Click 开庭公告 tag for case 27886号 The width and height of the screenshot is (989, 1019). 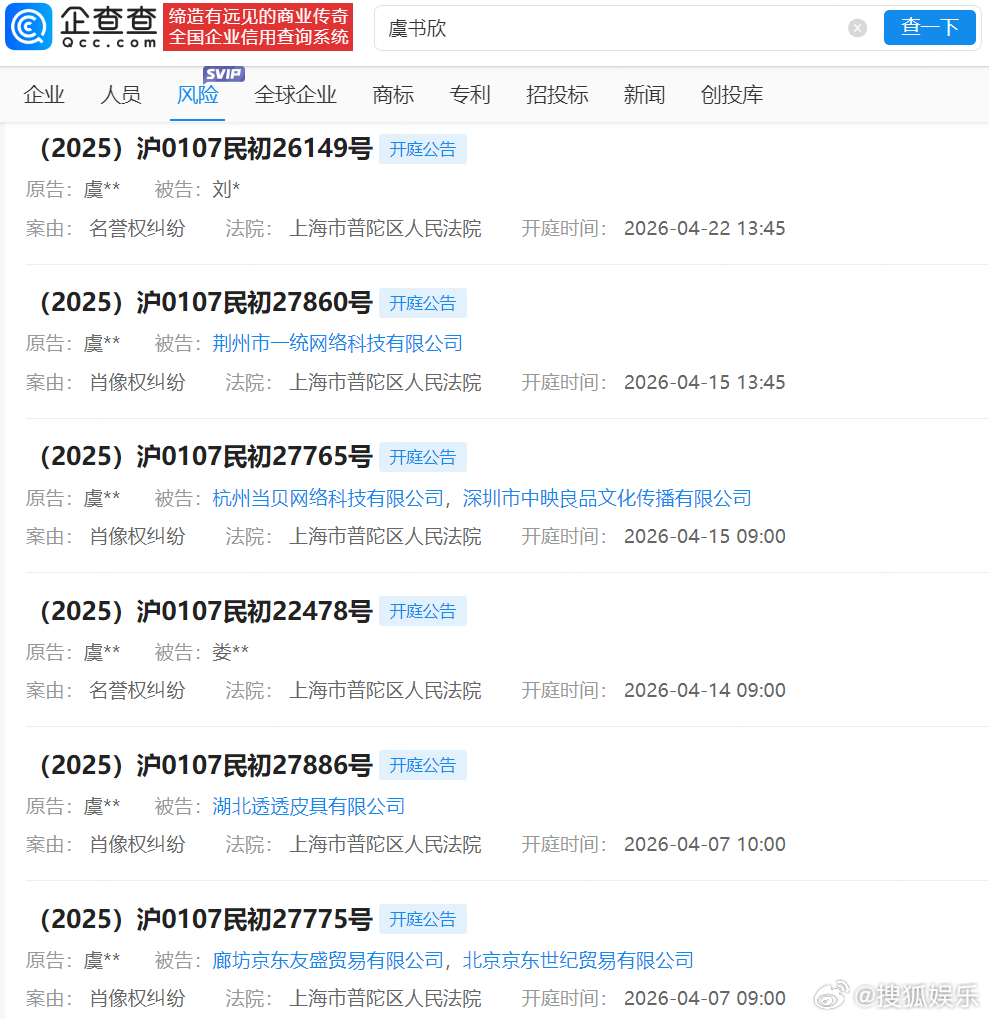423,766
